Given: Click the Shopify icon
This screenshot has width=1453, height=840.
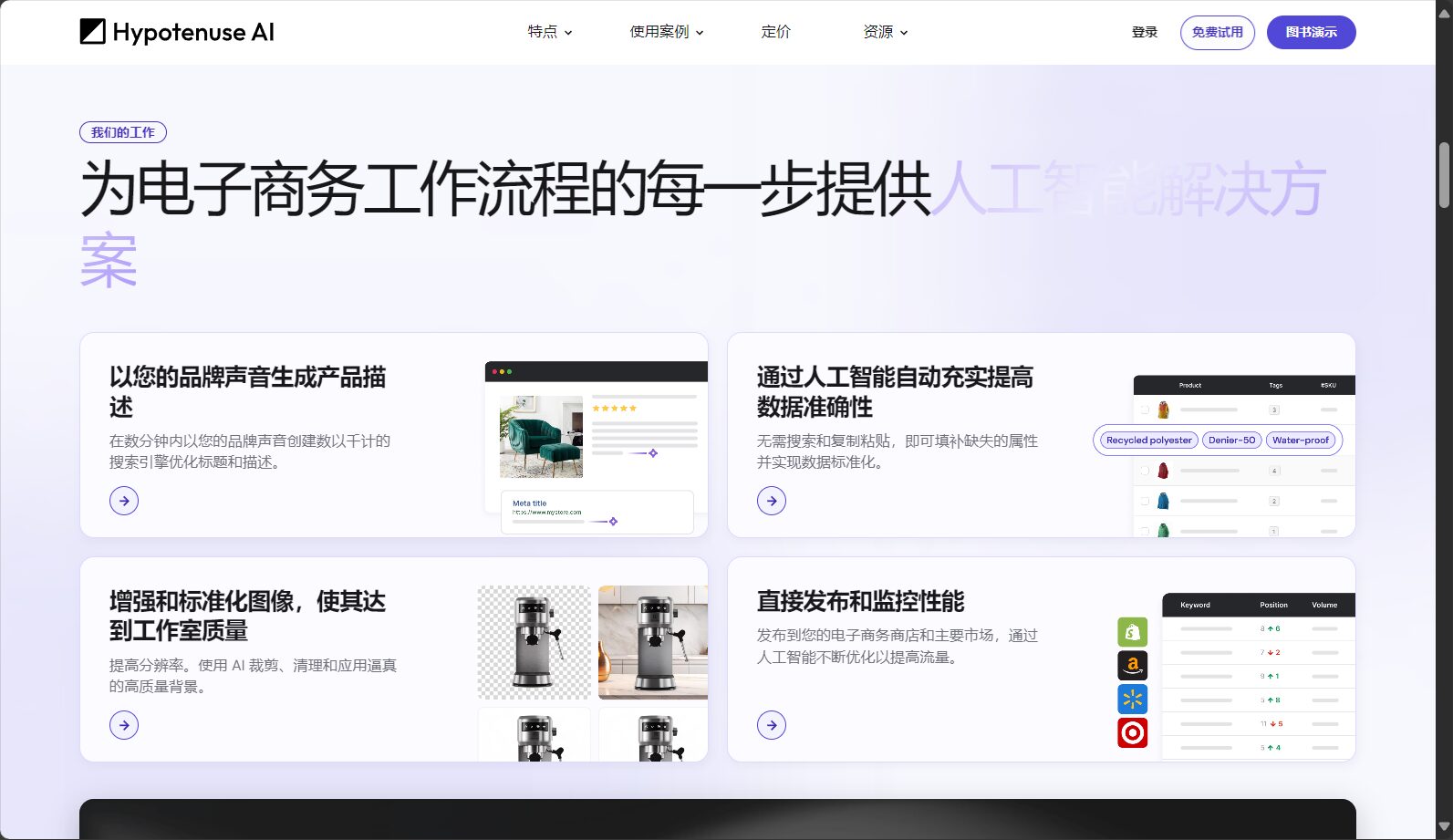Looking at the screenshot, I should point(1133,632).
